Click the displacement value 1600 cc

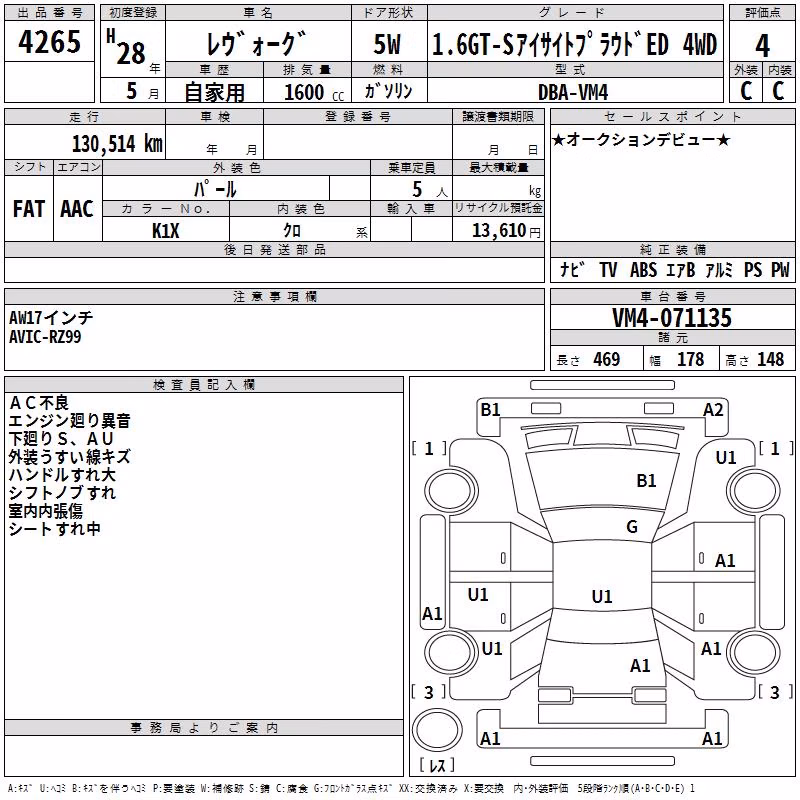click(x=314, y=92)
